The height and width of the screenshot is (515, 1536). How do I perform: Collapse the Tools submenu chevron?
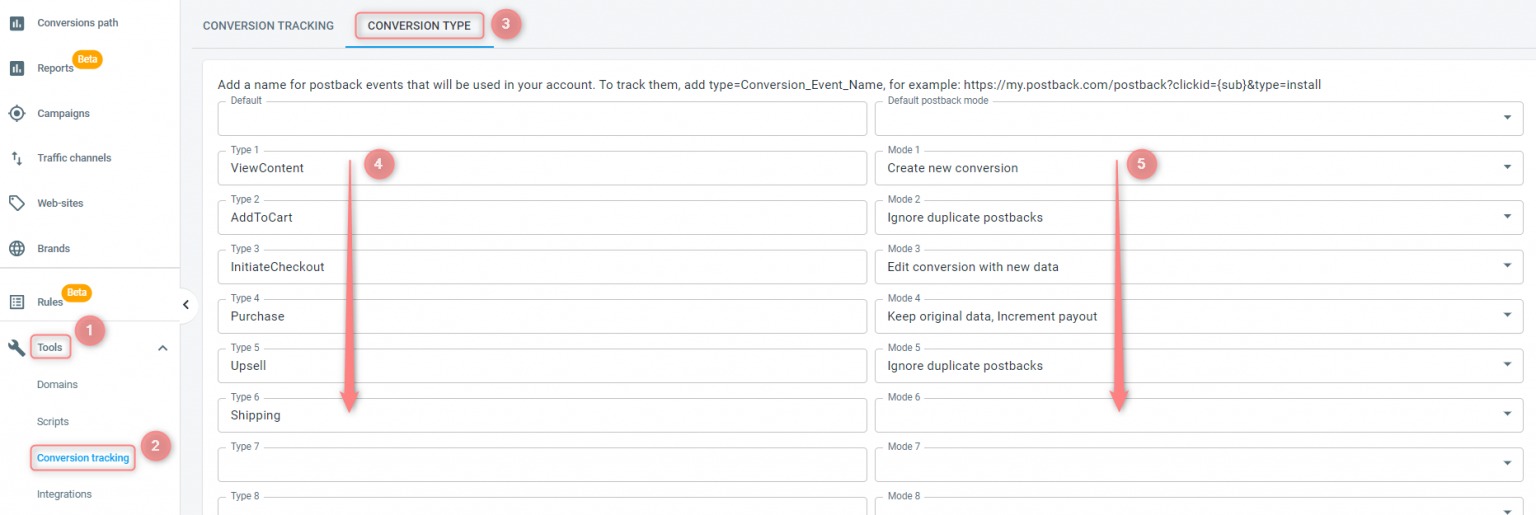(163, 348)
